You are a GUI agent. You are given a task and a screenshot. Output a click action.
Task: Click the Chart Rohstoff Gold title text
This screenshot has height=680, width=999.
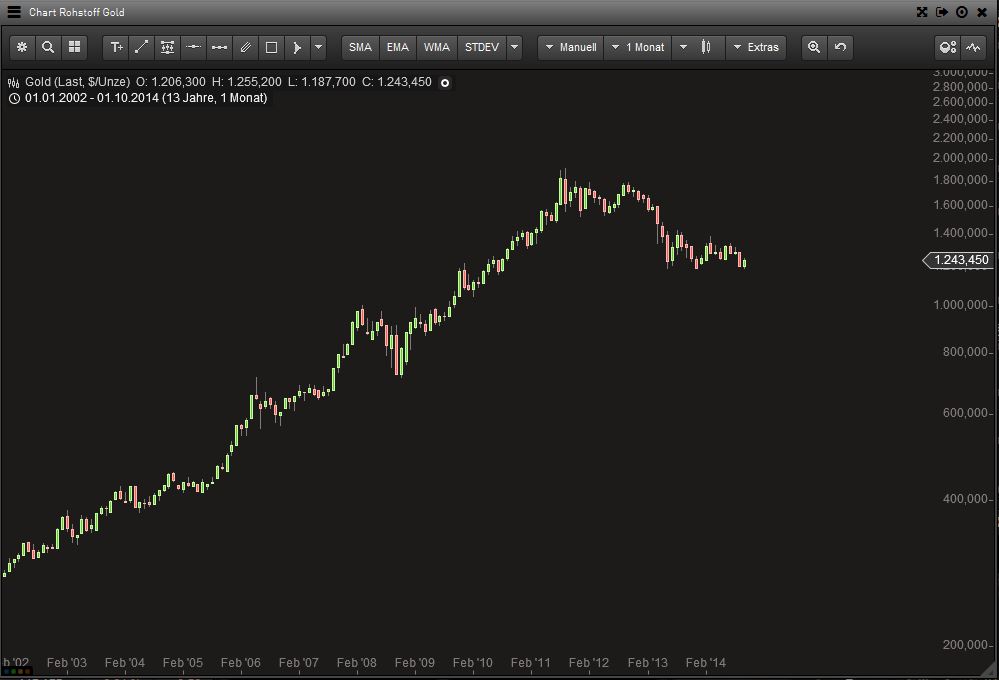pos(76,12)
